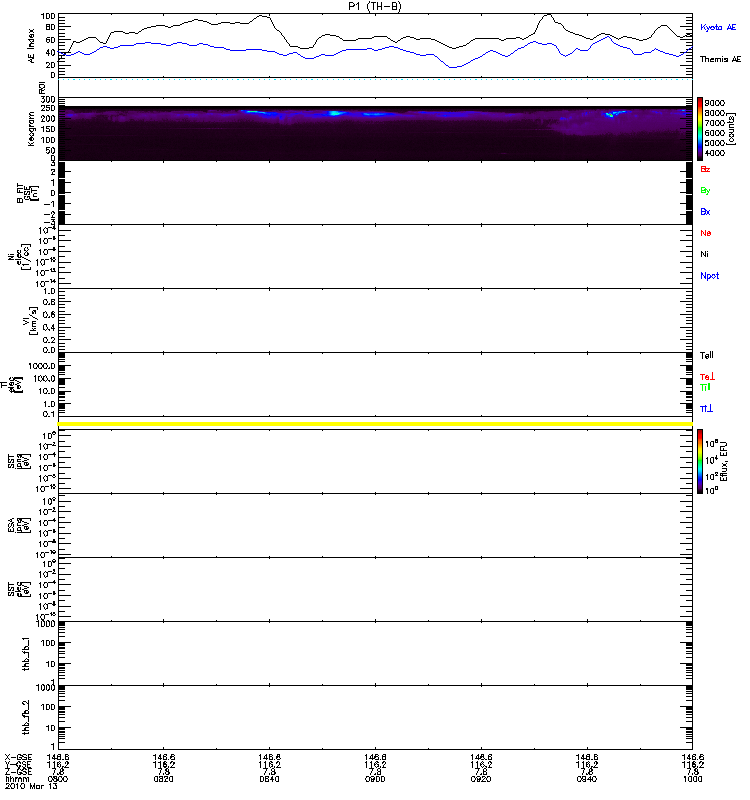Click the hhmm row label

click(x=18, y=779)
